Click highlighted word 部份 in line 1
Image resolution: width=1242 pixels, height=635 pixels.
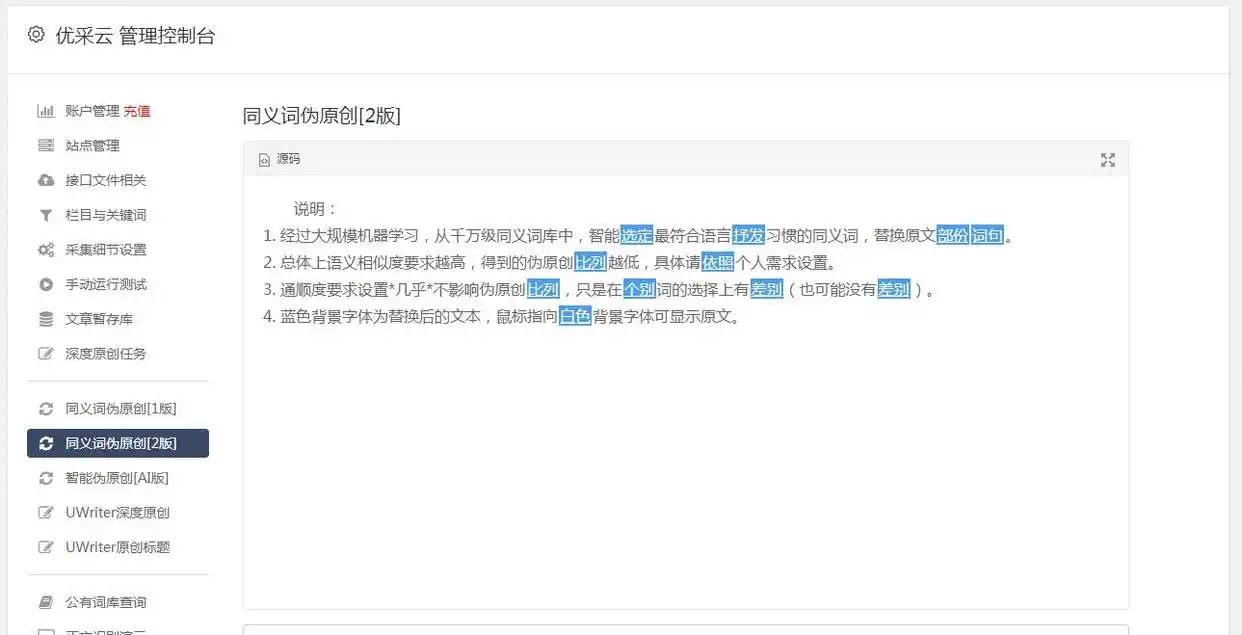(x=953, y=236)
